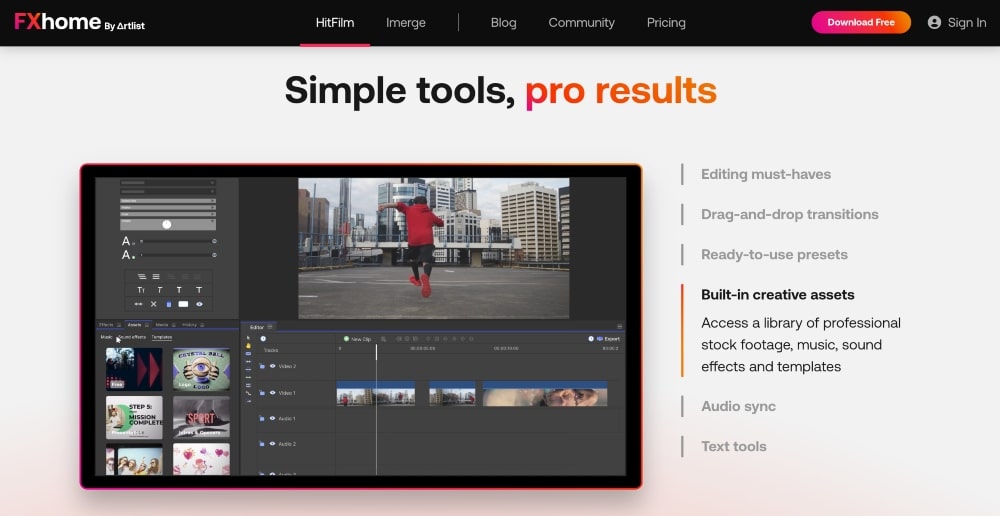Click the Sign In link
This screenshot has height=516, width=1000.
point(967,23)
